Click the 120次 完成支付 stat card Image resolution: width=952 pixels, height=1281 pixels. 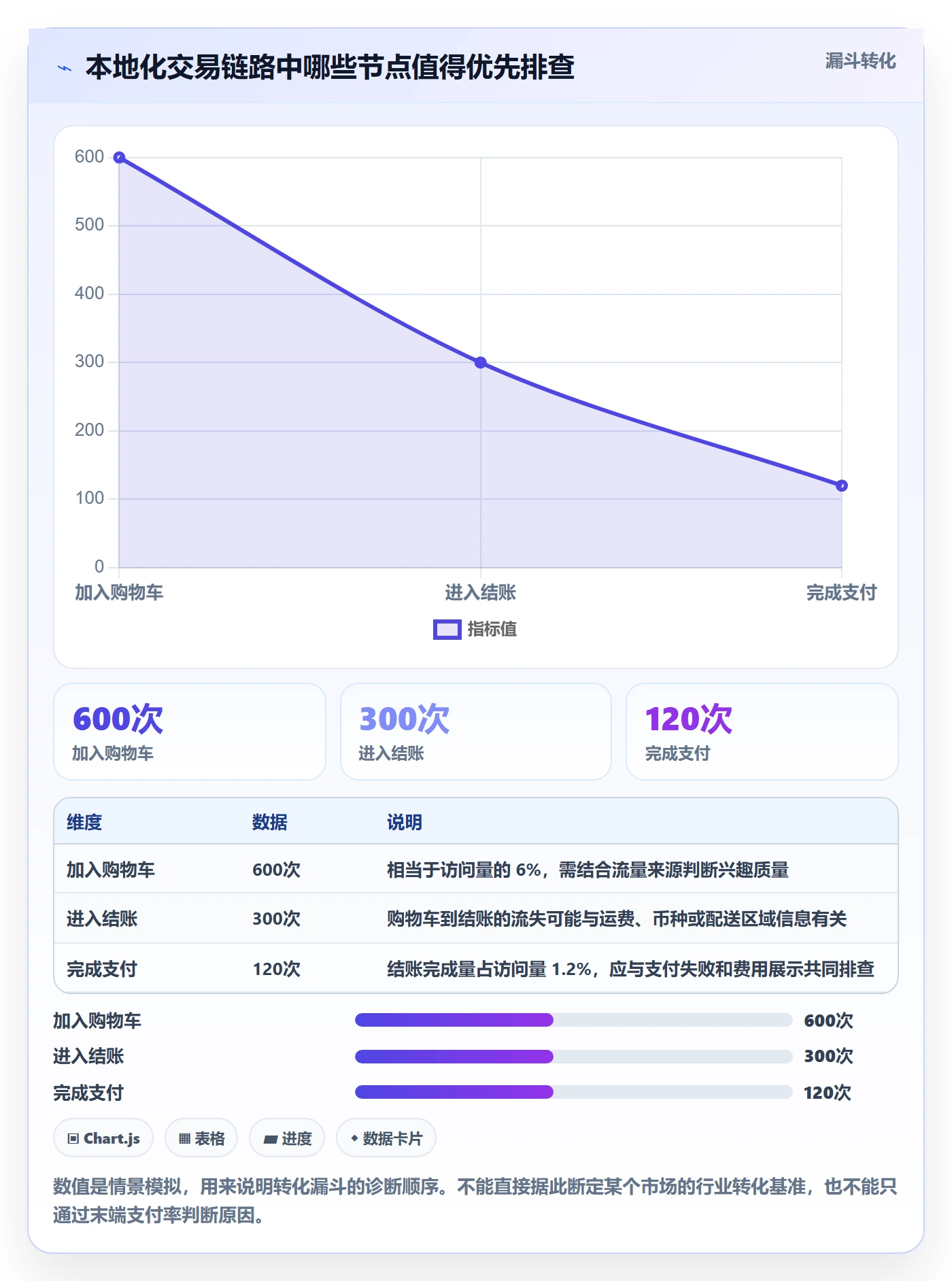pyautogui.click(x=762, y=732)
